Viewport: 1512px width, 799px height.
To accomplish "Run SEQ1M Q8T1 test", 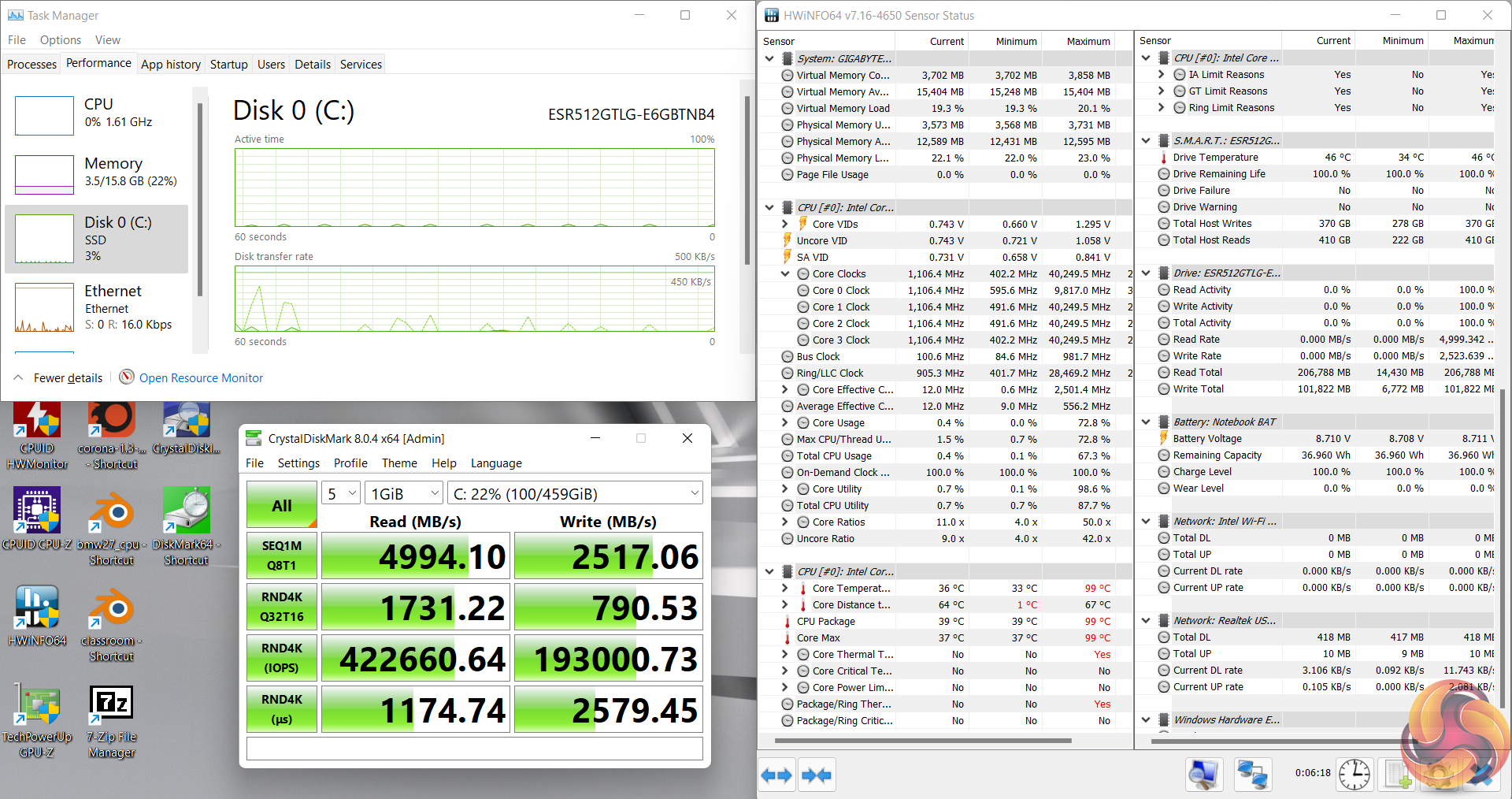I will click(282, 556).
